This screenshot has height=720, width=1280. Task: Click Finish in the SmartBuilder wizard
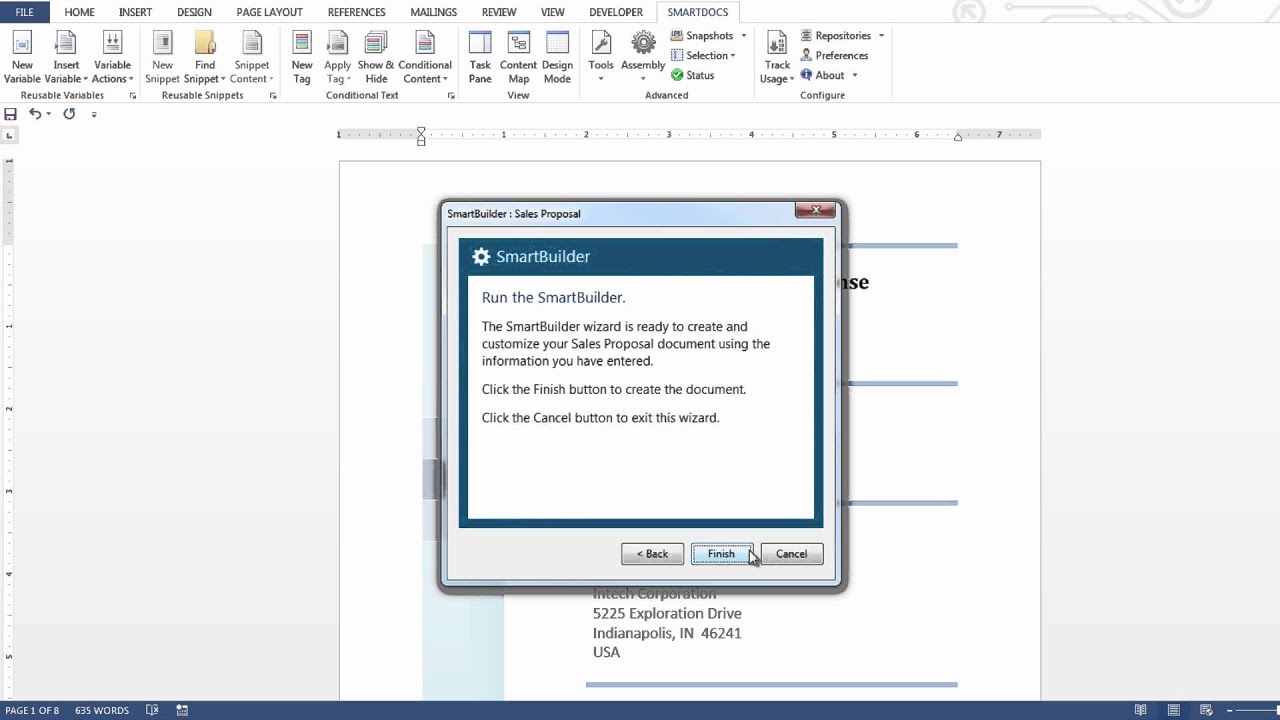click(x=721, y=554)
